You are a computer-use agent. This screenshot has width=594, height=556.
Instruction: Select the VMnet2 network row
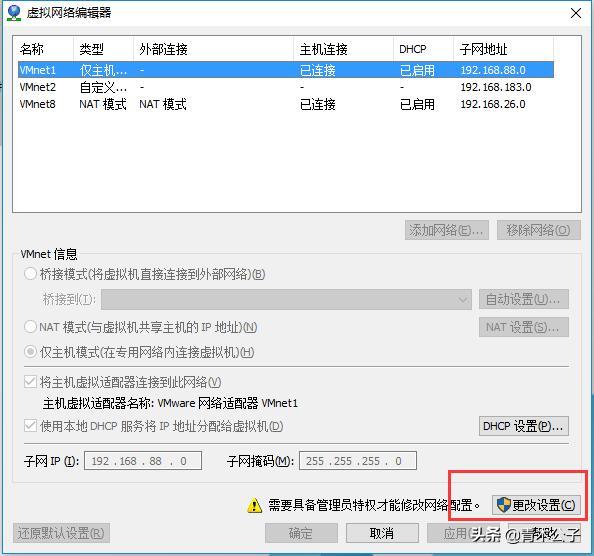point(286,87)
